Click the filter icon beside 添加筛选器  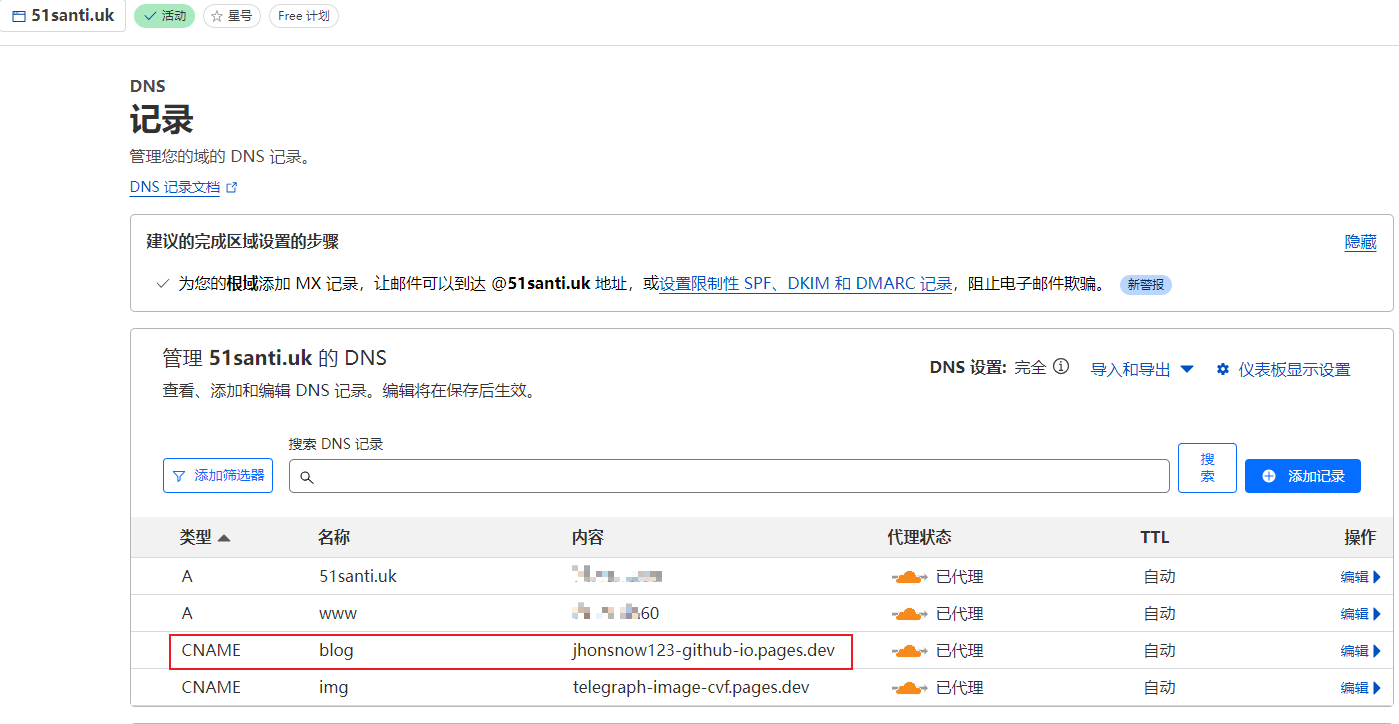point(178,475)
